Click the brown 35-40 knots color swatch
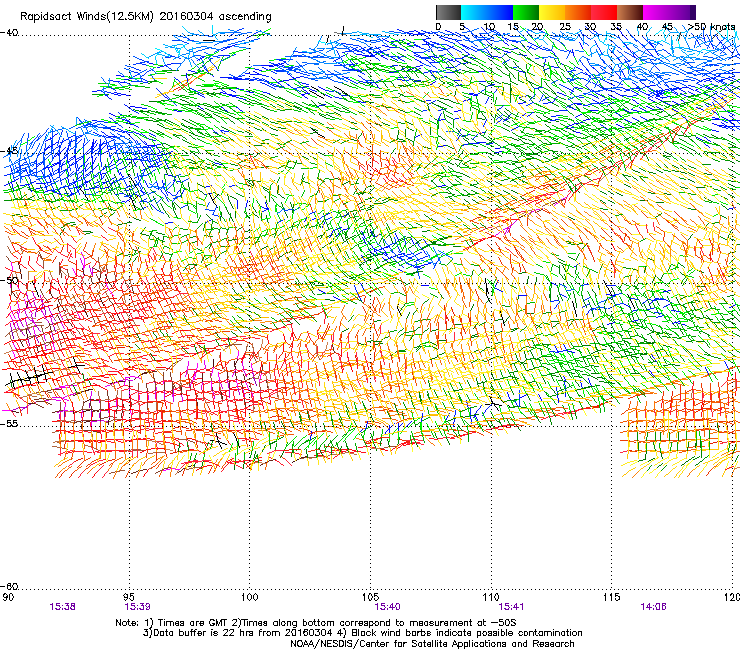740x650 pixels. [630, 12]
